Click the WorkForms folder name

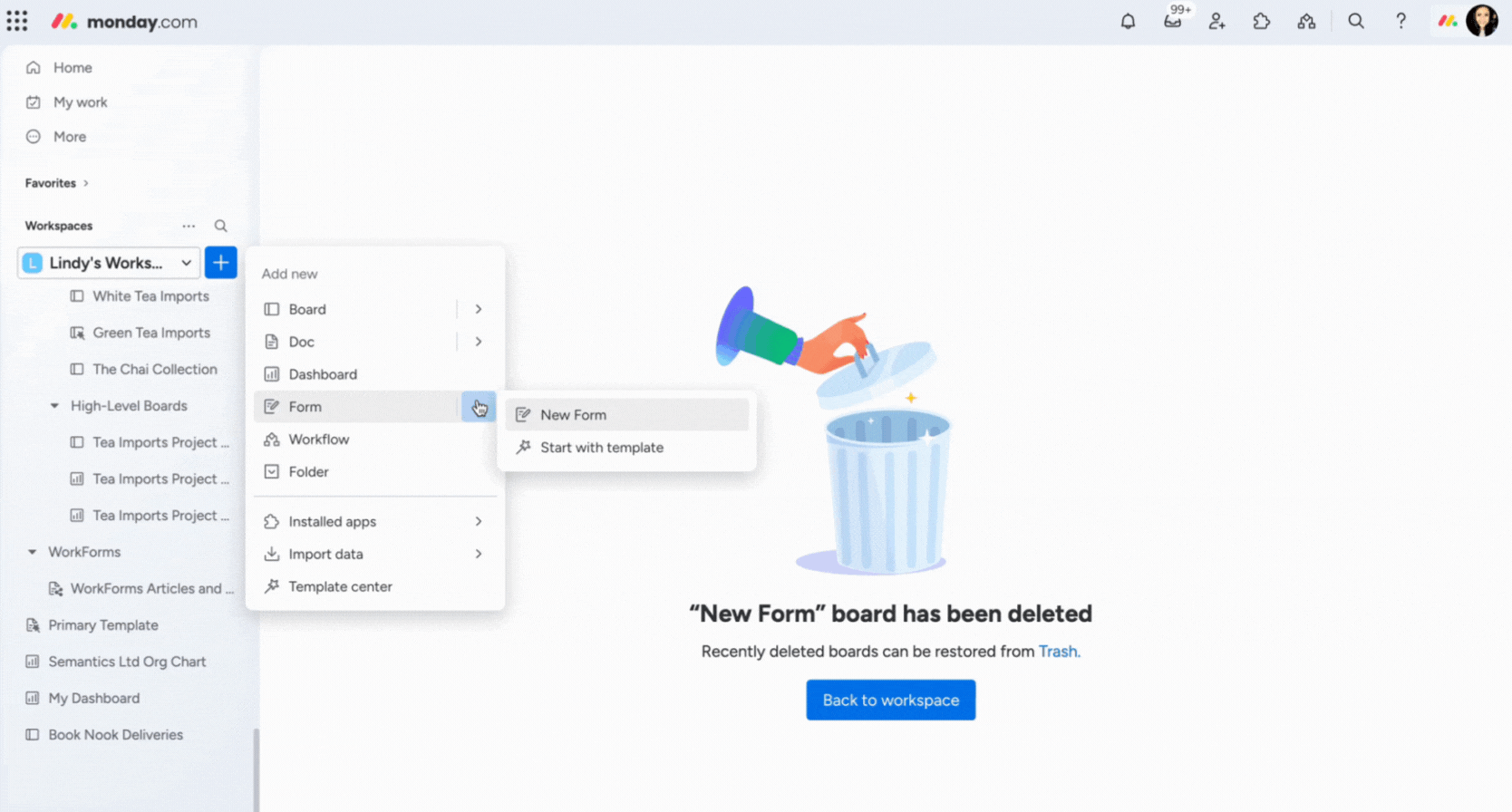pyautogui.click(x=84, y=552)
